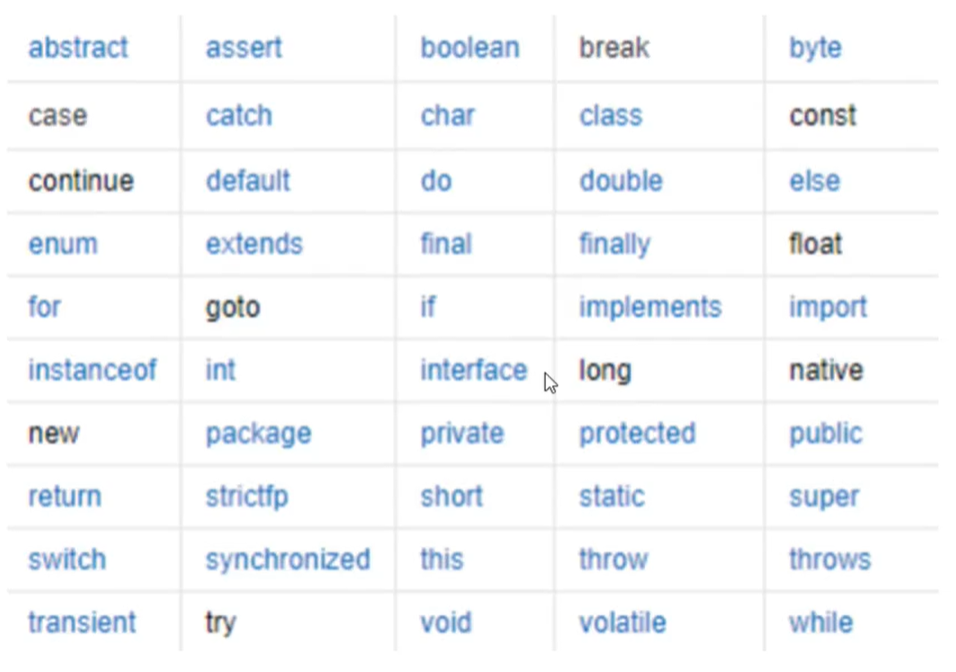Click the protected keyword link
956x672 pixels.
pyautogui.click(x=637, y=435)
